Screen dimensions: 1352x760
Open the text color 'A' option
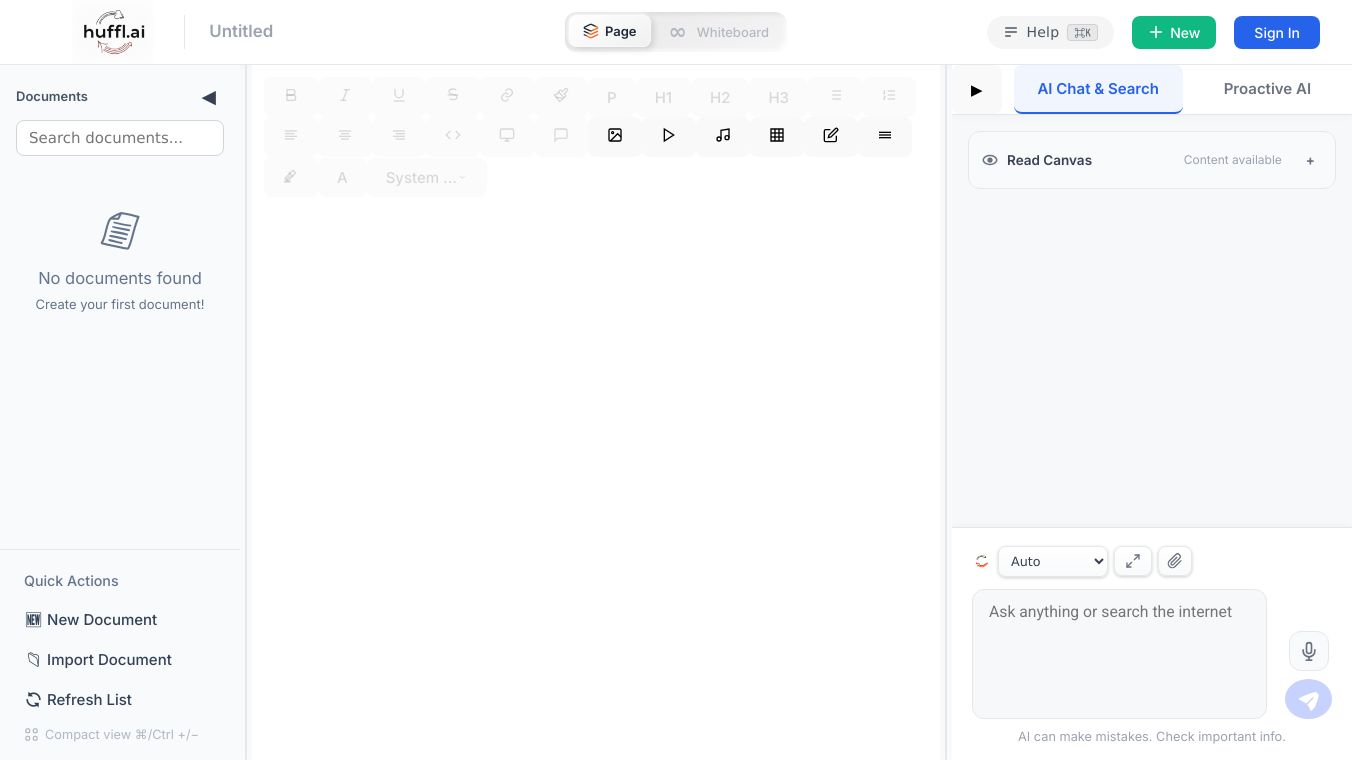342,178
